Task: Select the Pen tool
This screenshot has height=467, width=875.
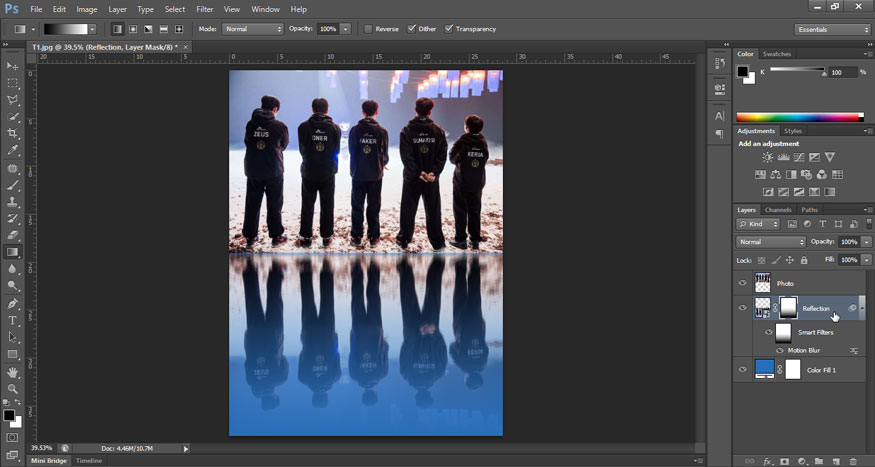Action: 13,303
